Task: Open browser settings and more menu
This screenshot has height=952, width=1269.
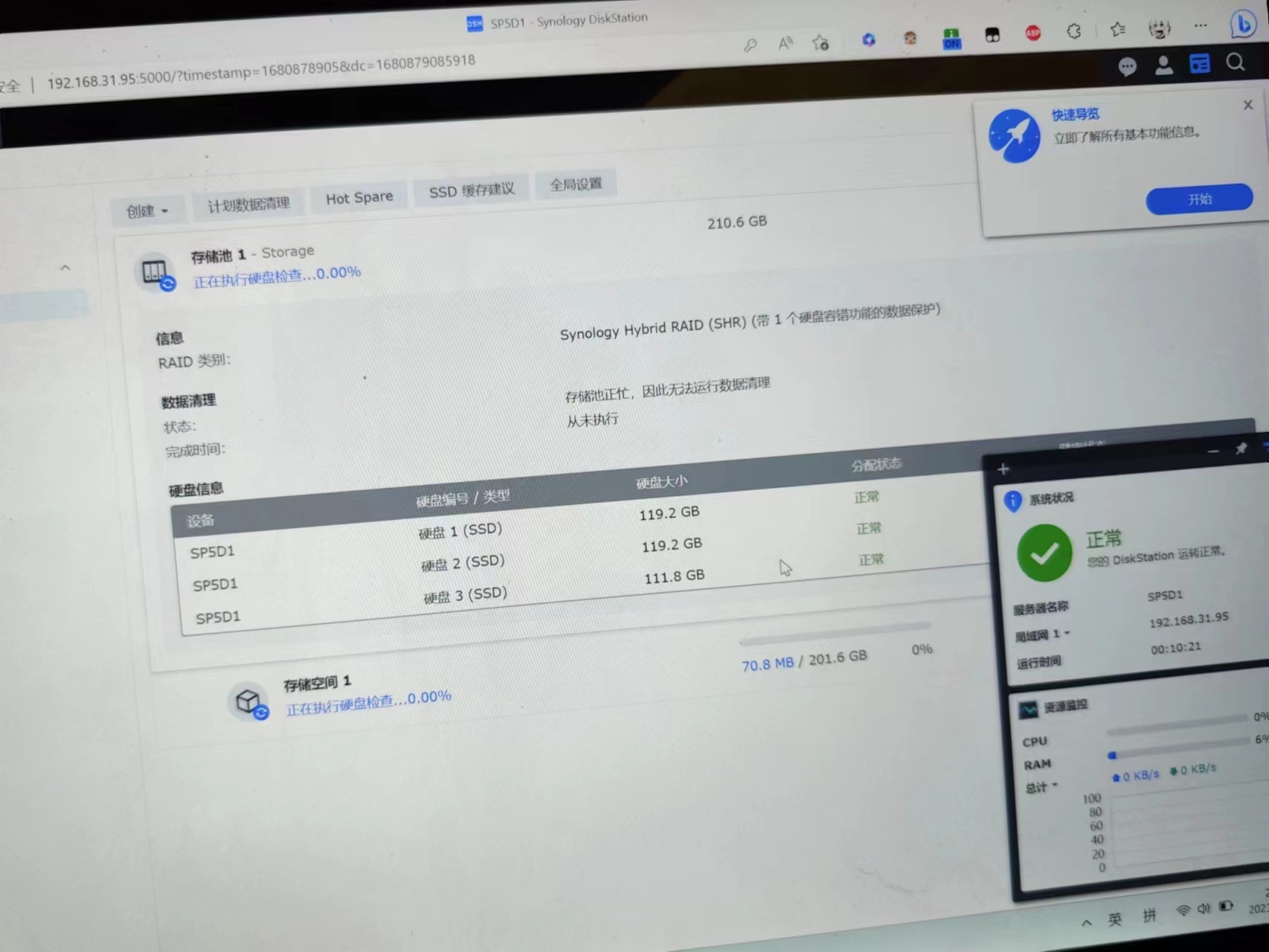Action: pos(1201,26)
